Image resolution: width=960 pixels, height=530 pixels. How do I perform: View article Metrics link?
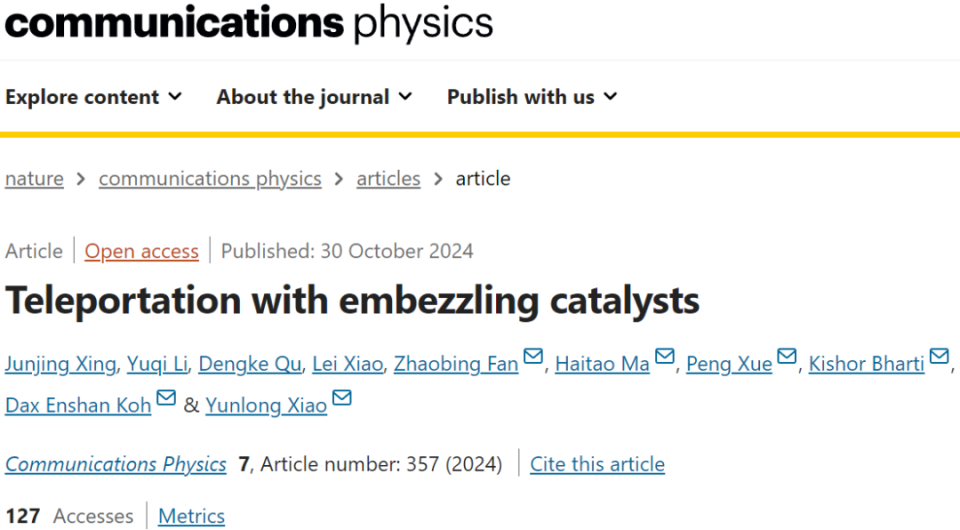[x=192, y=516]
